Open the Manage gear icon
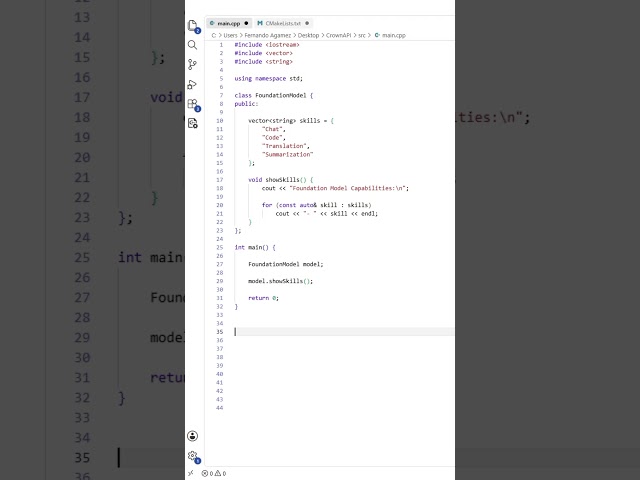Viewport: 640px width, 480px height. pos(193,456)
